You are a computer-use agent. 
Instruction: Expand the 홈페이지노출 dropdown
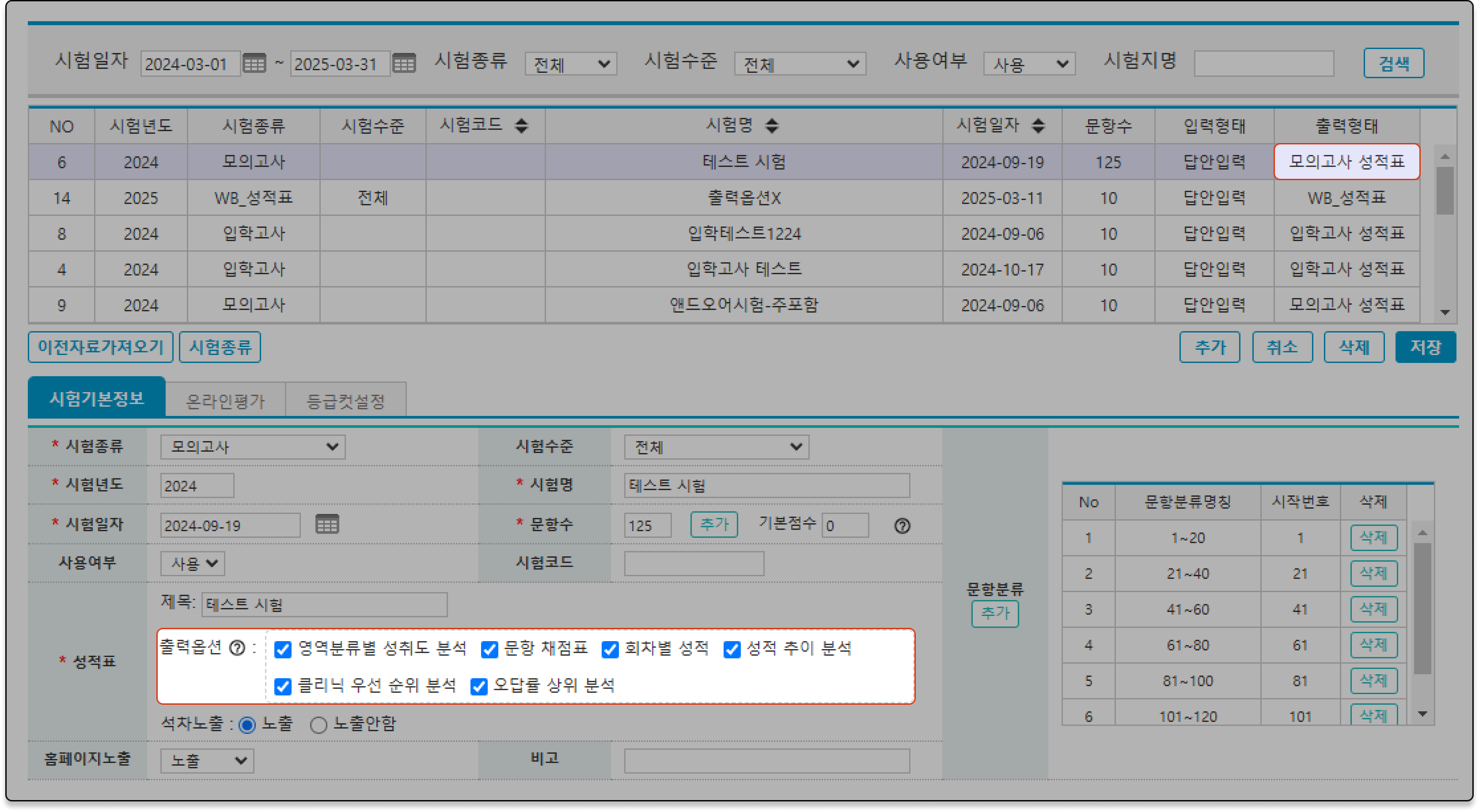click(x=207, y=760)
